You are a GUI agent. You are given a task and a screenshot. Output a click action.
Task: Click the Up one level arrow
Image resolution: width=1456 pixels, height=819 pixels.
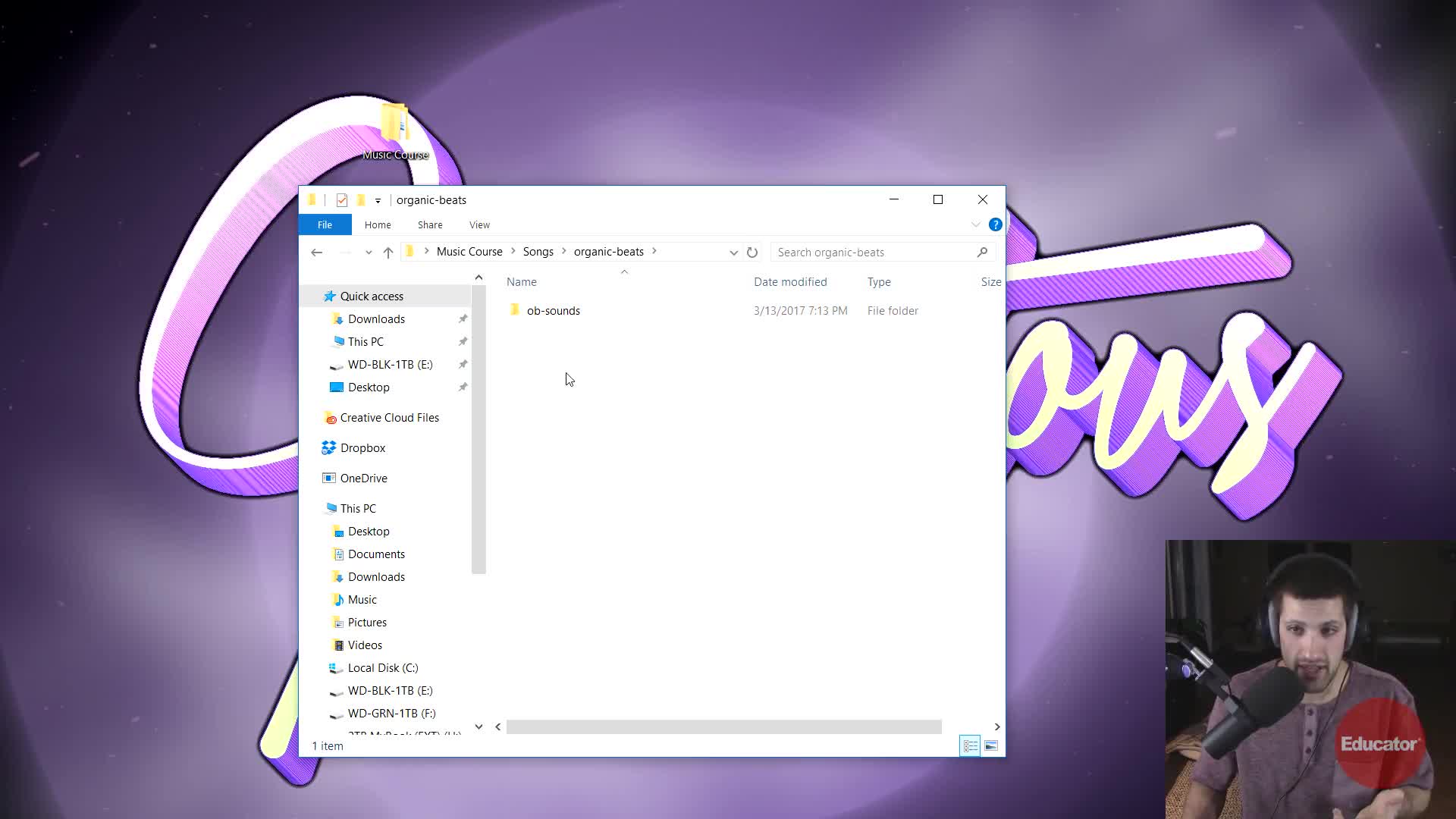pyautogui.click(x=388, y=253)
